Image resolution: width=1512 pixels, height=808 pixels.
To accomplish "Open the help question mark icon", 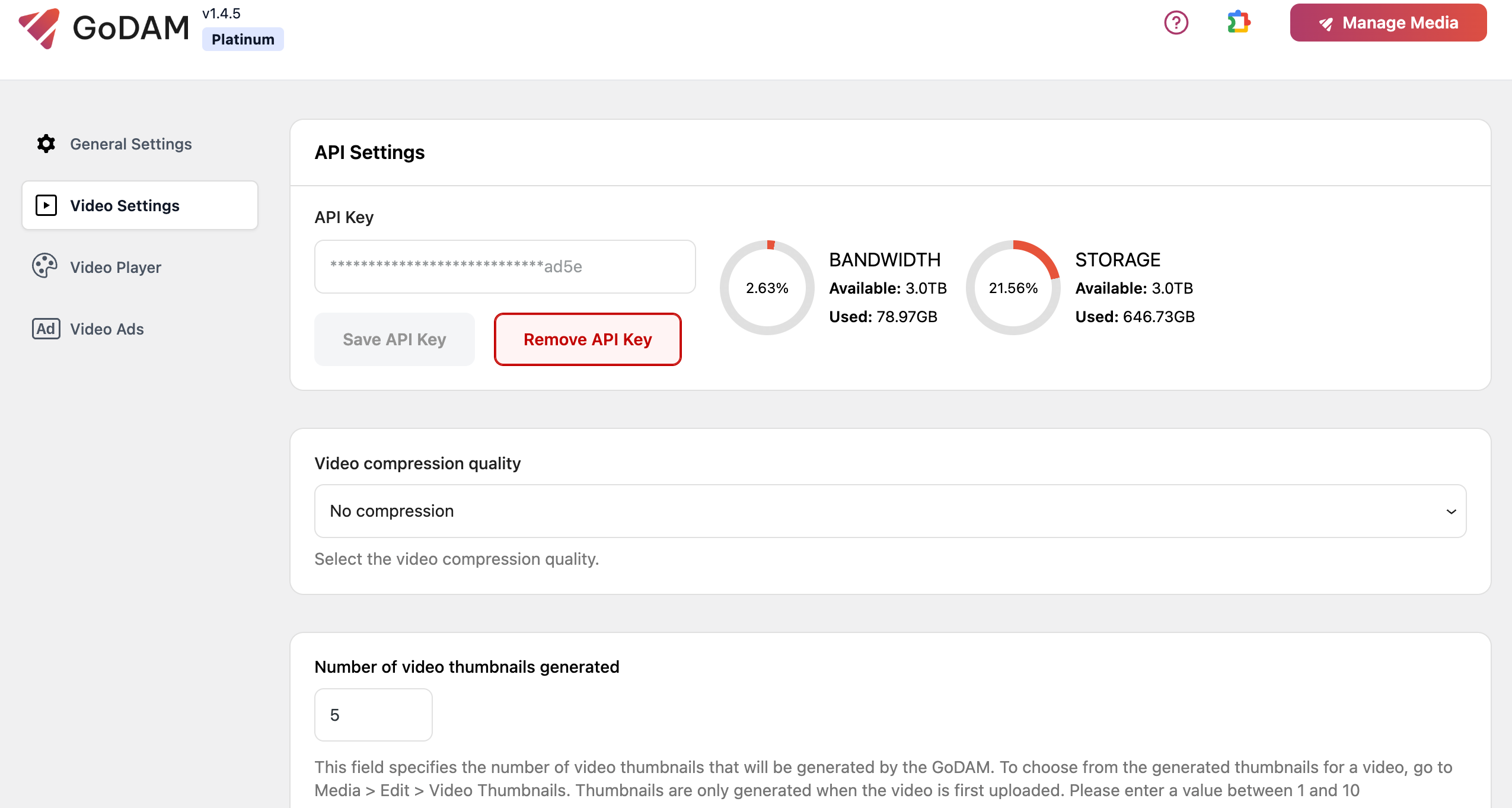I will [1176, 23].
